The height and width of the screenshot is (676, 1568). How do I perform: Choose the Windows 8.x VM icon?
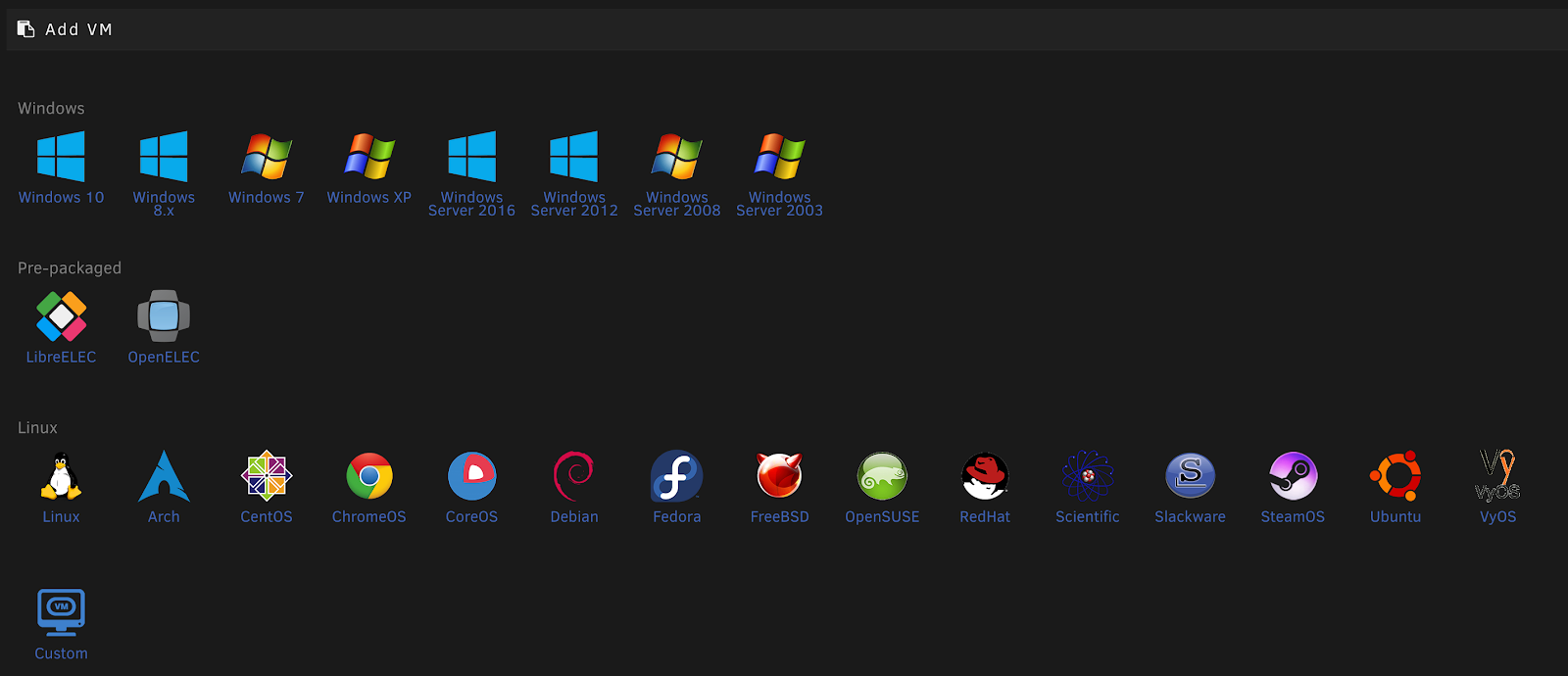[x=164, y=157]
